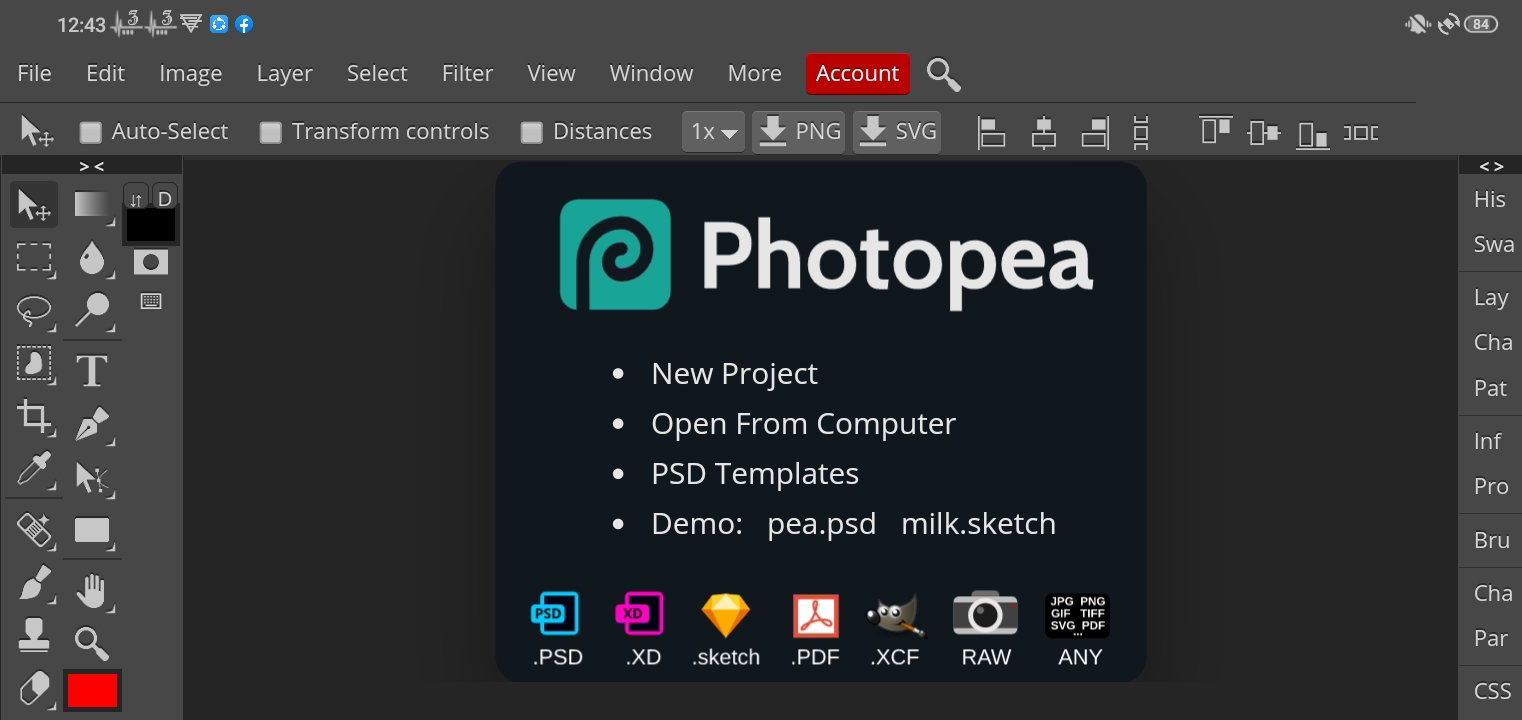
Task: Distribute layers horizontally
Action: click(1360, 132)
